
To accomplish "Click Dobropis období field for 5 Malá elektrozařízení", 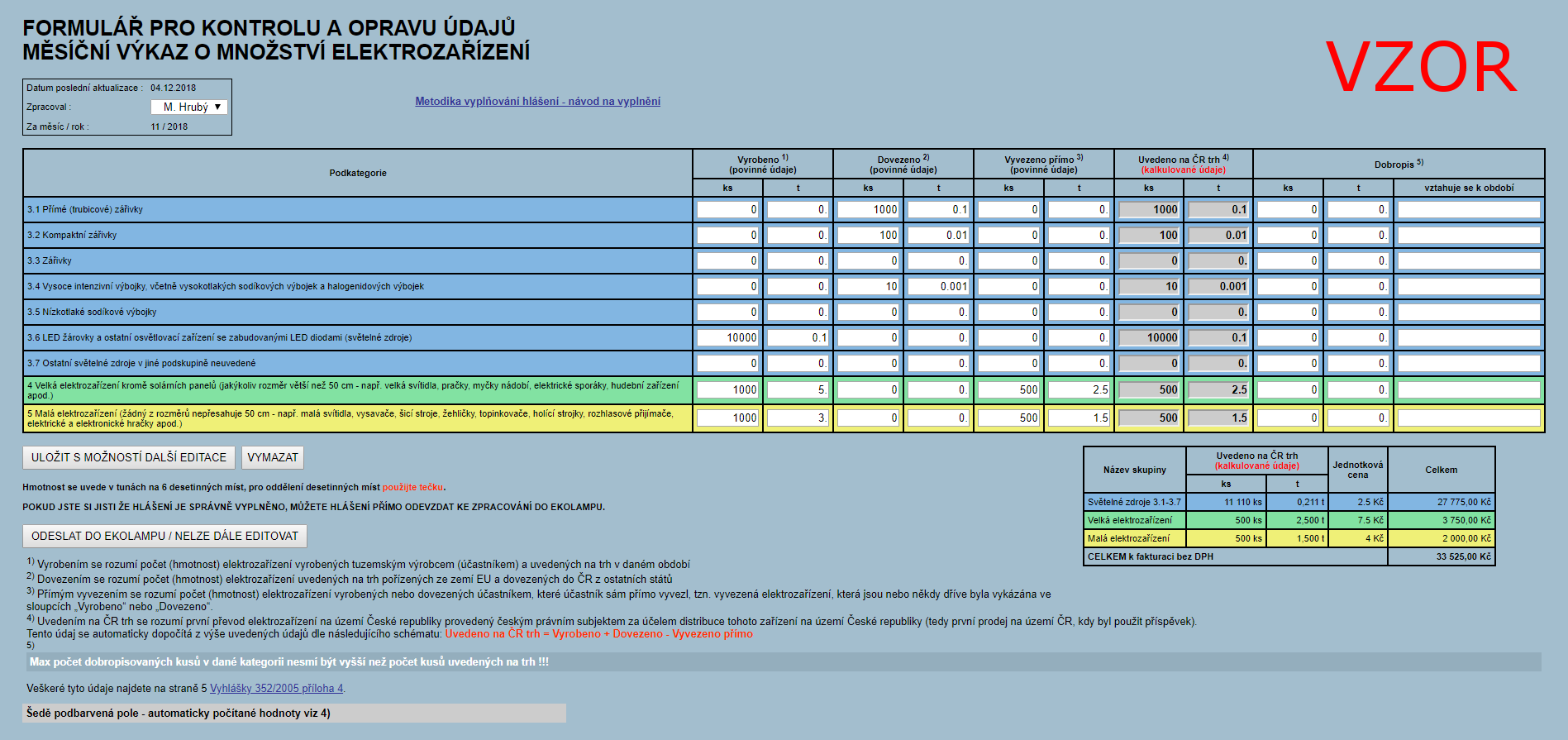I will pos(1469,418).
